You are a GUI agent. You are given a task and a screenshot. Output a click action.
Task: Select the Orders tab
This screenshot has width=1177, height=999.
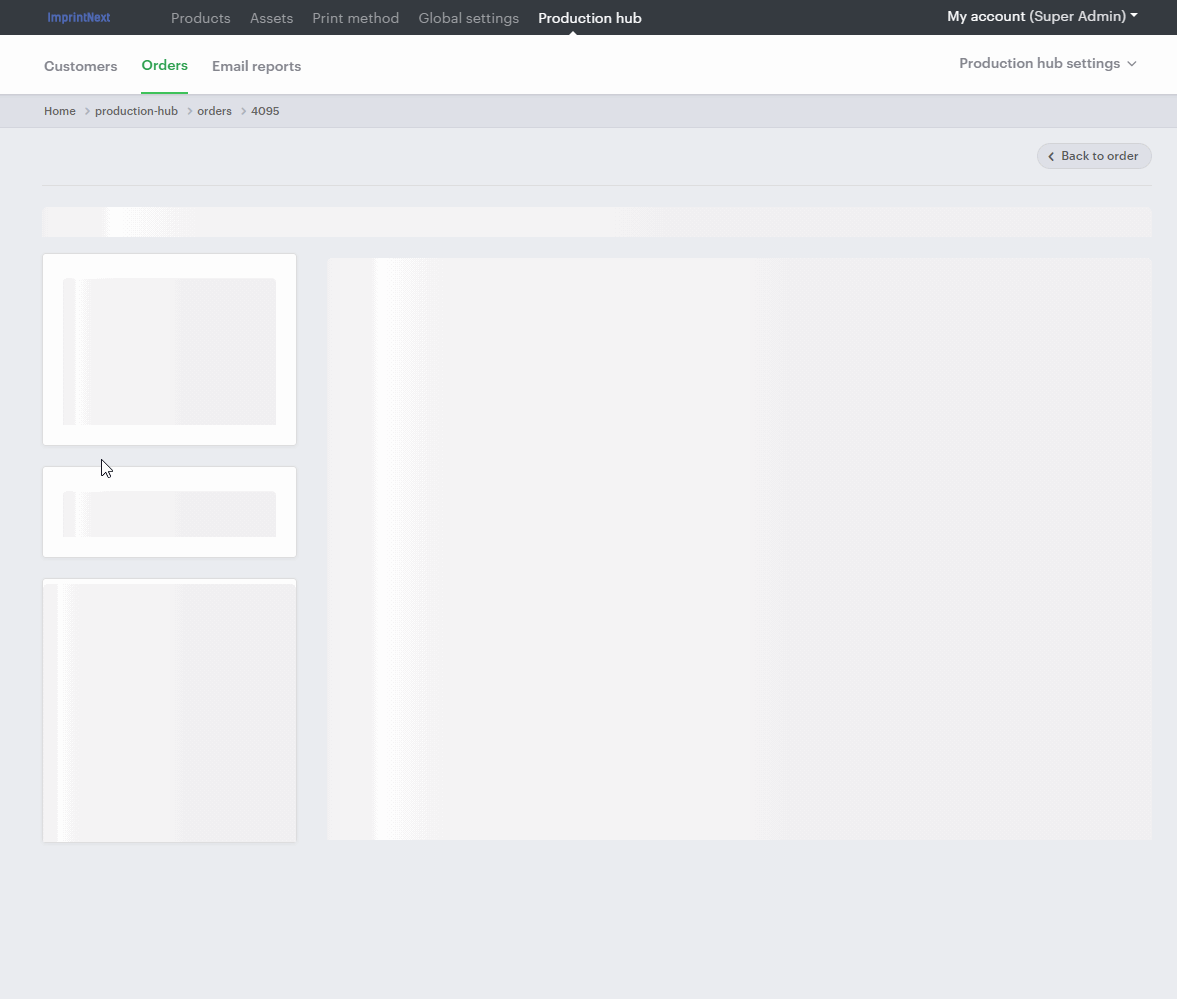click(x=164, y=65)
